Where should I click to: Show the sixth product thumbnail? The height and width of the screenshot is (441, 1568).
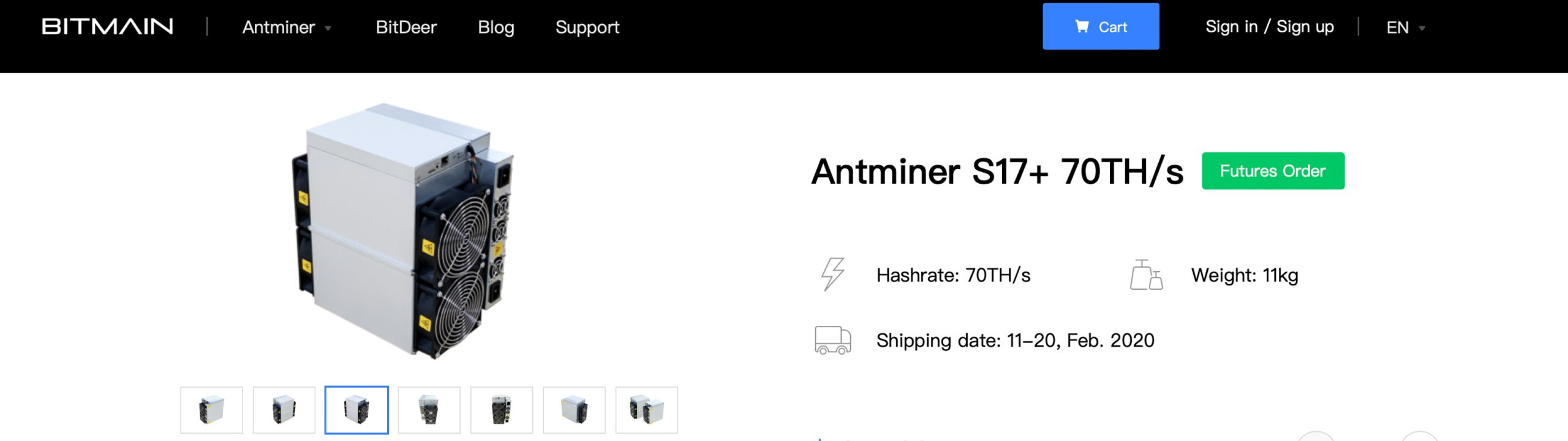574,410
